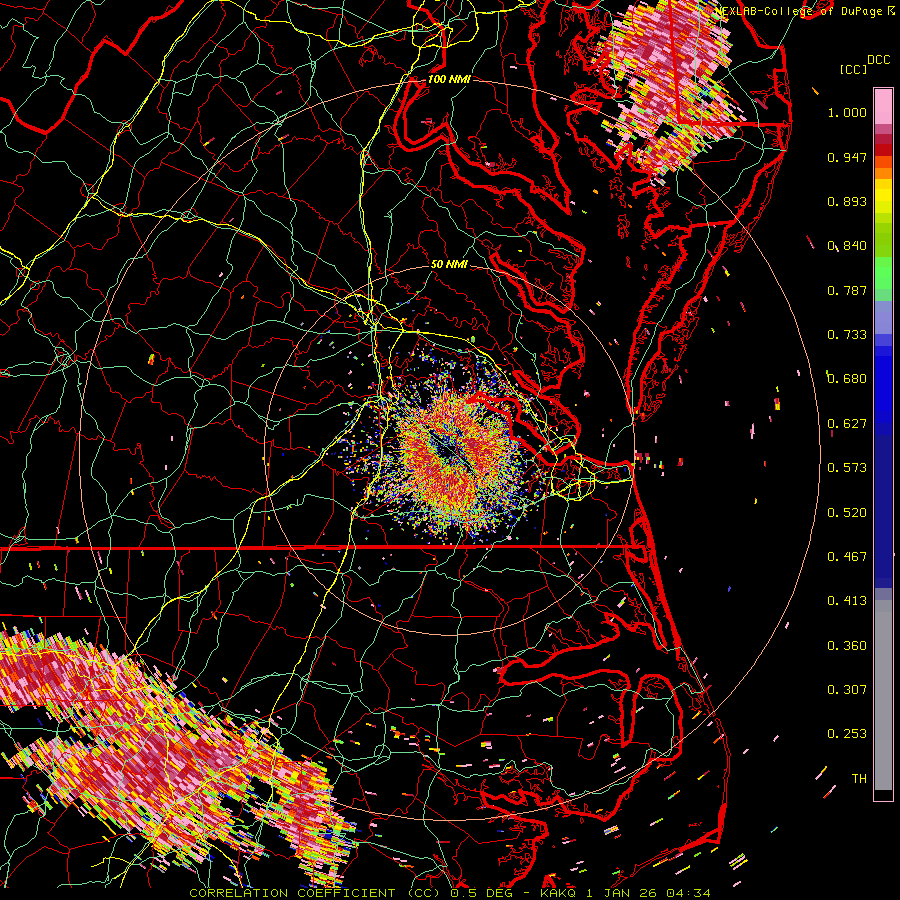Click the 0.520 legend value
This screenshot has width=900, height=900.
[x=847, y=513]
